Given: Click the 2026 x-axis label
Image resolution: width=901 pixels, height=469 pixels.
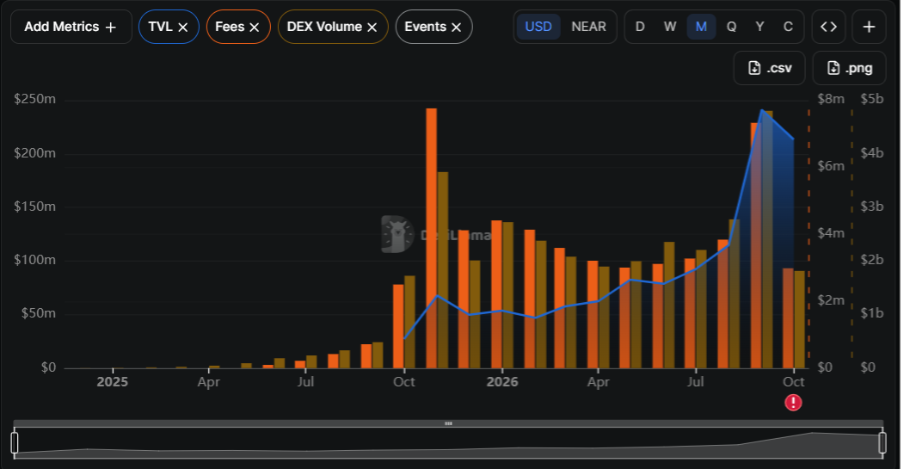Looking at the screenshot, I should pos(502,382).
